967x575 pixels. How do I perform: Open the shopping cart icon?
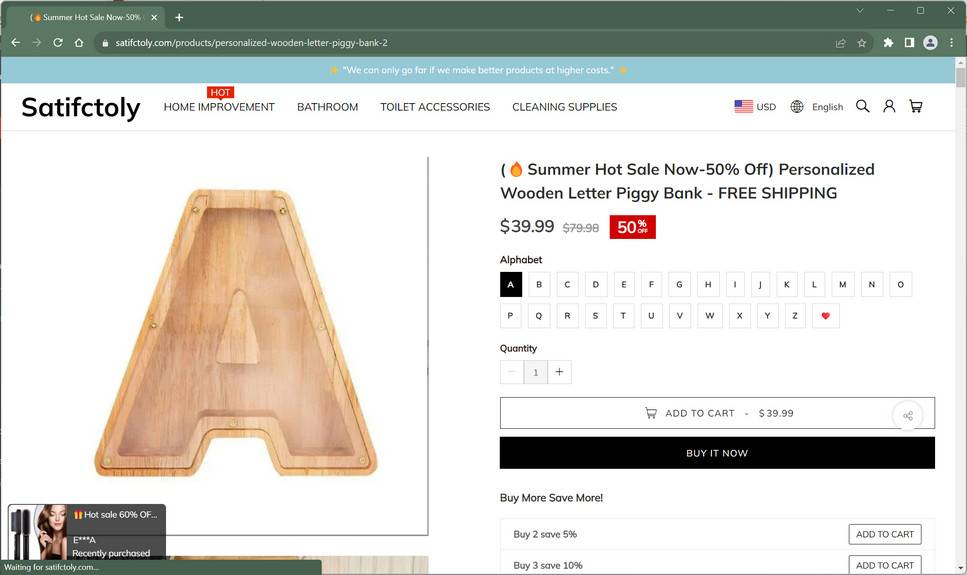pyautogui.click(x=916, y=106)
